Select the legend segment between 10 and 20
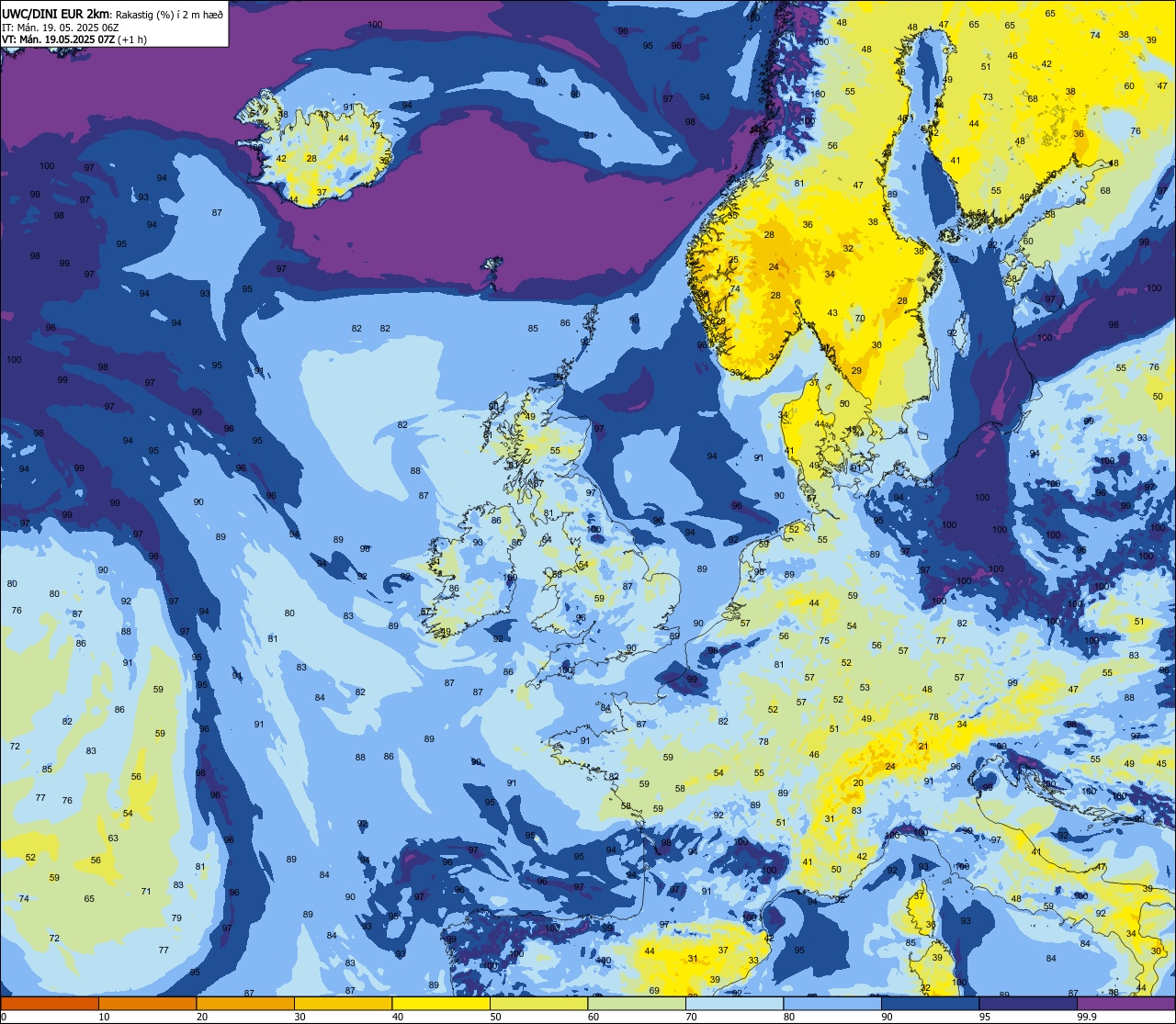1176x1024 pixels. pyautogui.click(x=147, y=1004)
